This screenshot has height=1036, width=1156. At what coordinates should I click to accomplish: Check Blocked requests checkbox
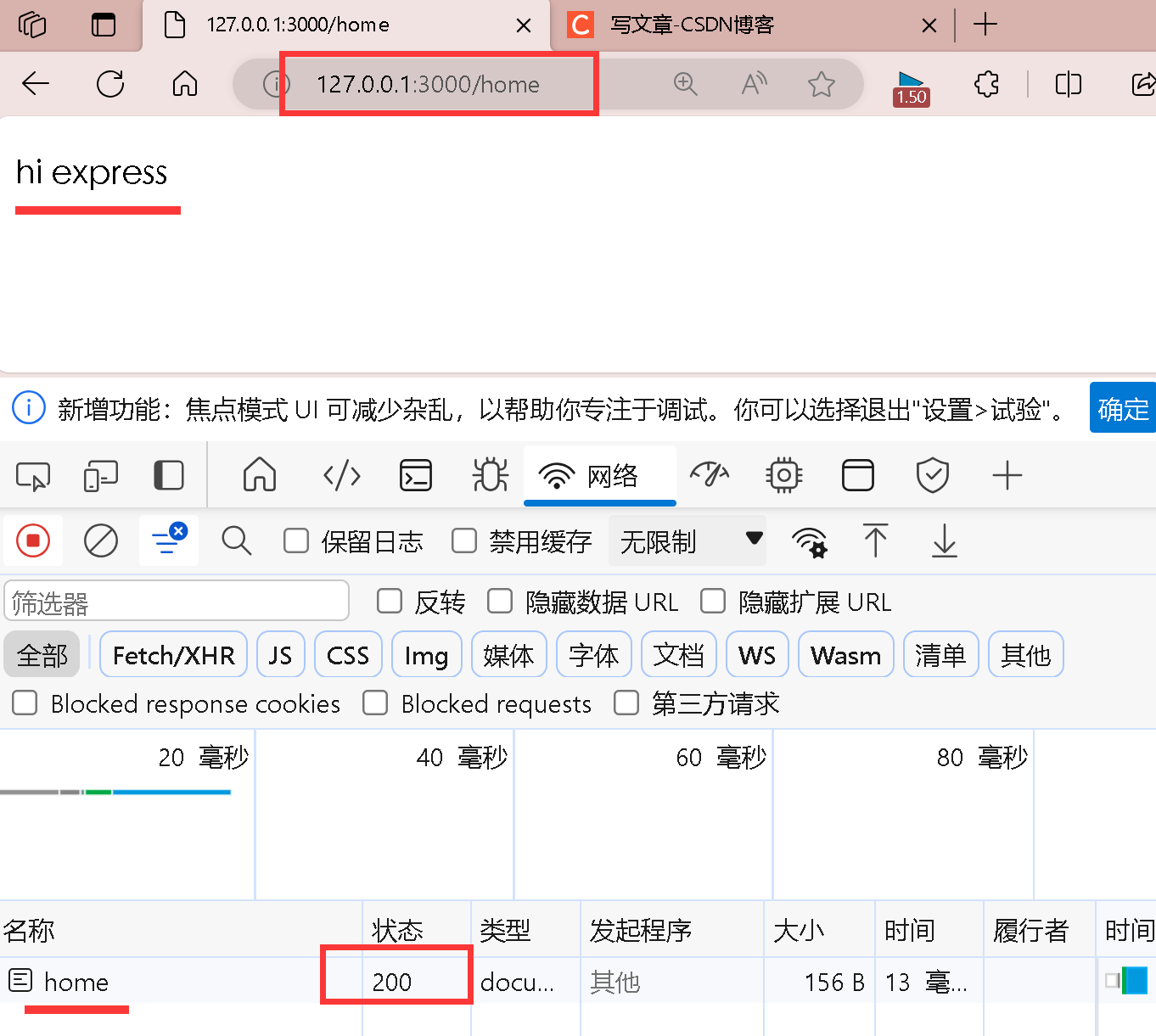click(375, 703)
